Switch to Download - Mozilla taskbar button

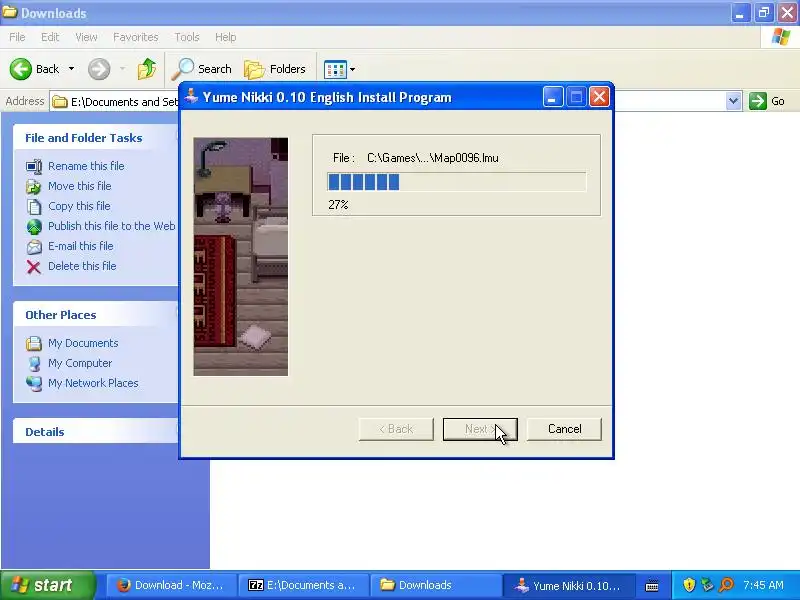click(171, 585)
